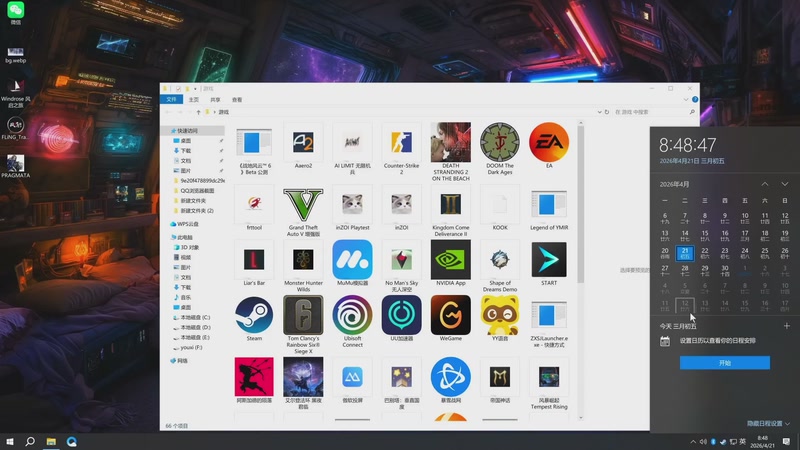Expand the Explorer ribbon chevron
Screen dimensions: 800x450
coord(686,99)
